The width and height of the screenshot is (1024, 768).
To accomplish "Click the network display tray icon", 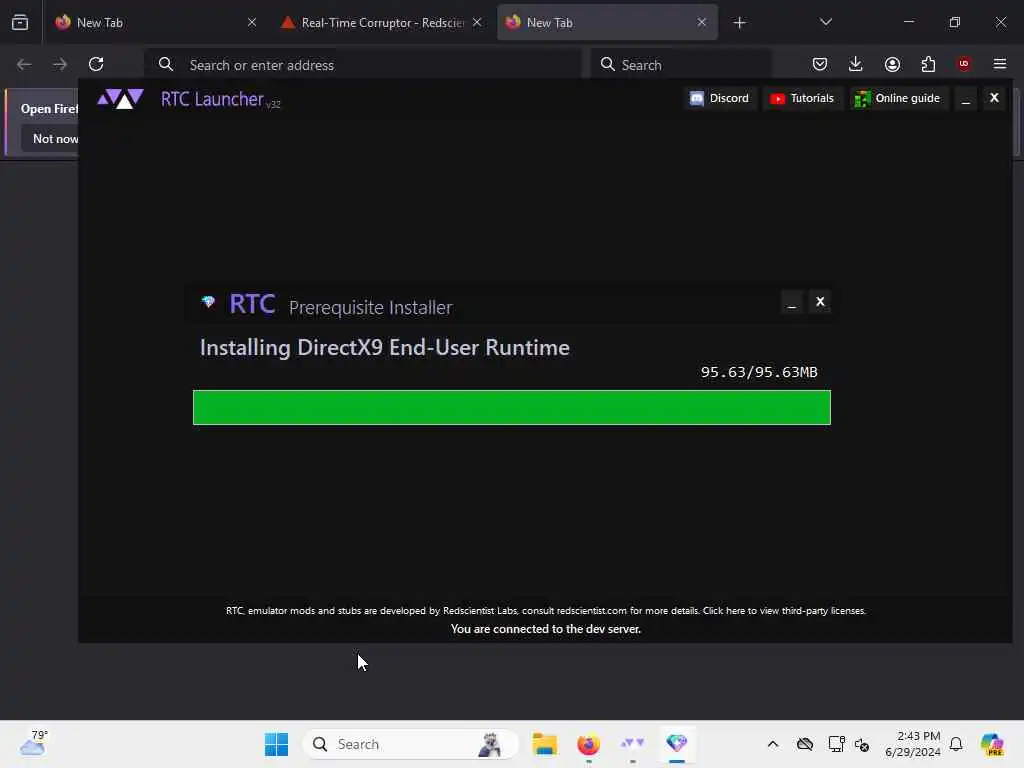I will (836, 744).
